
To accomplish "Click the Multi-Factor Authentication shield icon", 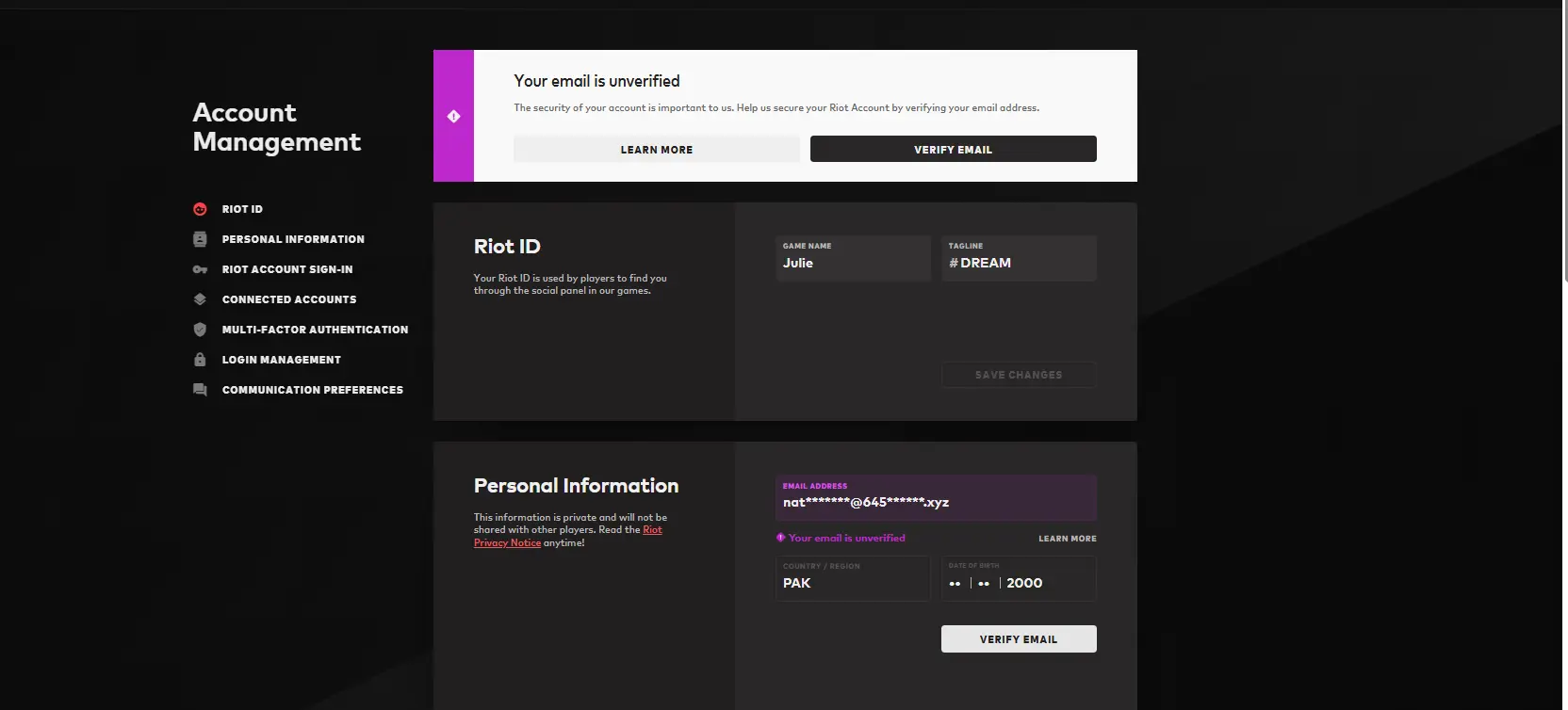I will [200, 330].
